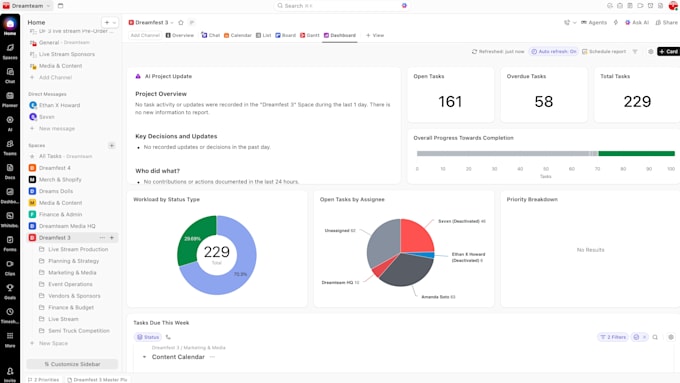Click the green completion progress bar segment

click(636, 153)
